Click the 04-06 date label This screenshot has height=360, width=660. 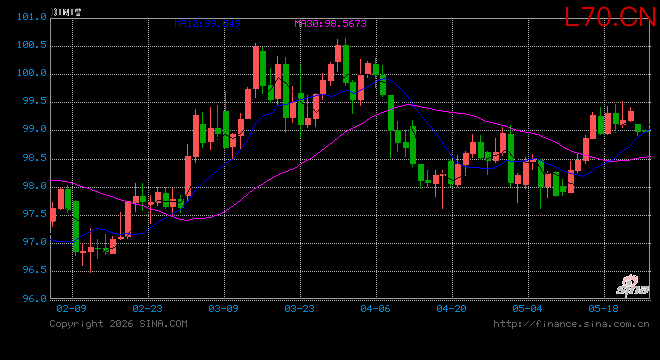[375, 309]
